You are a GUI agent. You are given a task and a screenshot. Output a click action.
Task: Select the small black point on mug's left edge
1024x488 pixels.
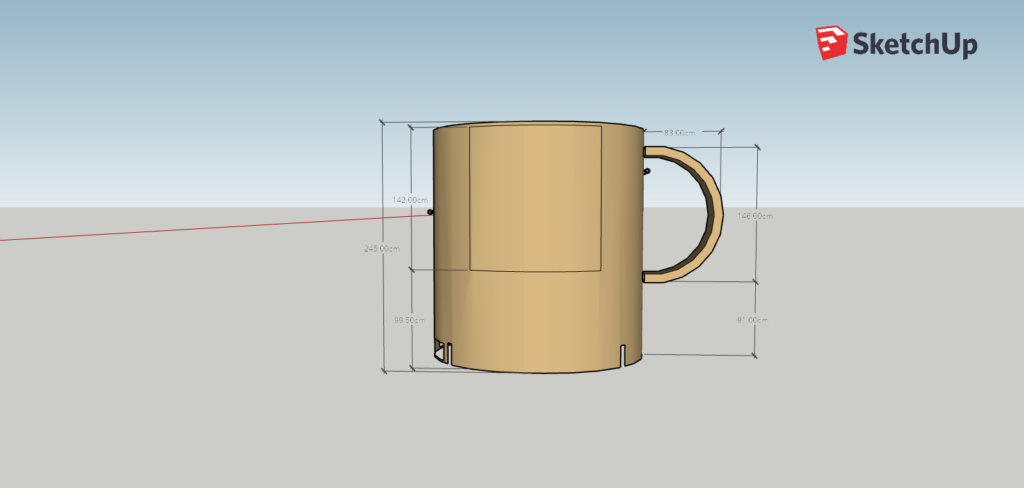pos(430,212)
